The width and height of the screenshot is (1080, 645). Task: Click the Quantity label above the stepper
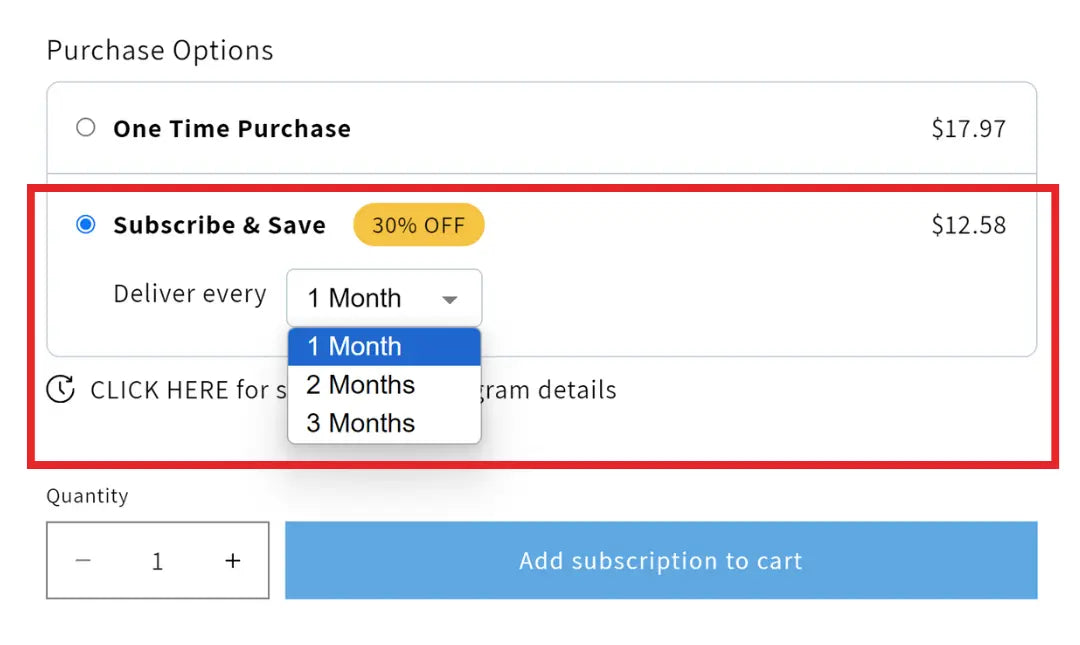coord(87,496)
